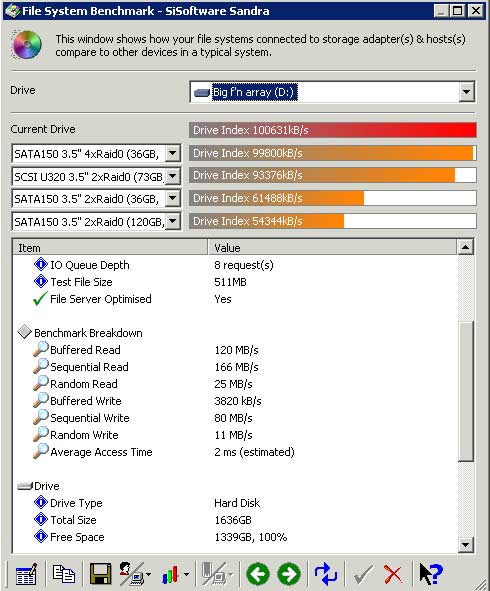This screenshot has height=591, width=490.
Task: Click the copy pages icon
Action: (x=64, y=574)
